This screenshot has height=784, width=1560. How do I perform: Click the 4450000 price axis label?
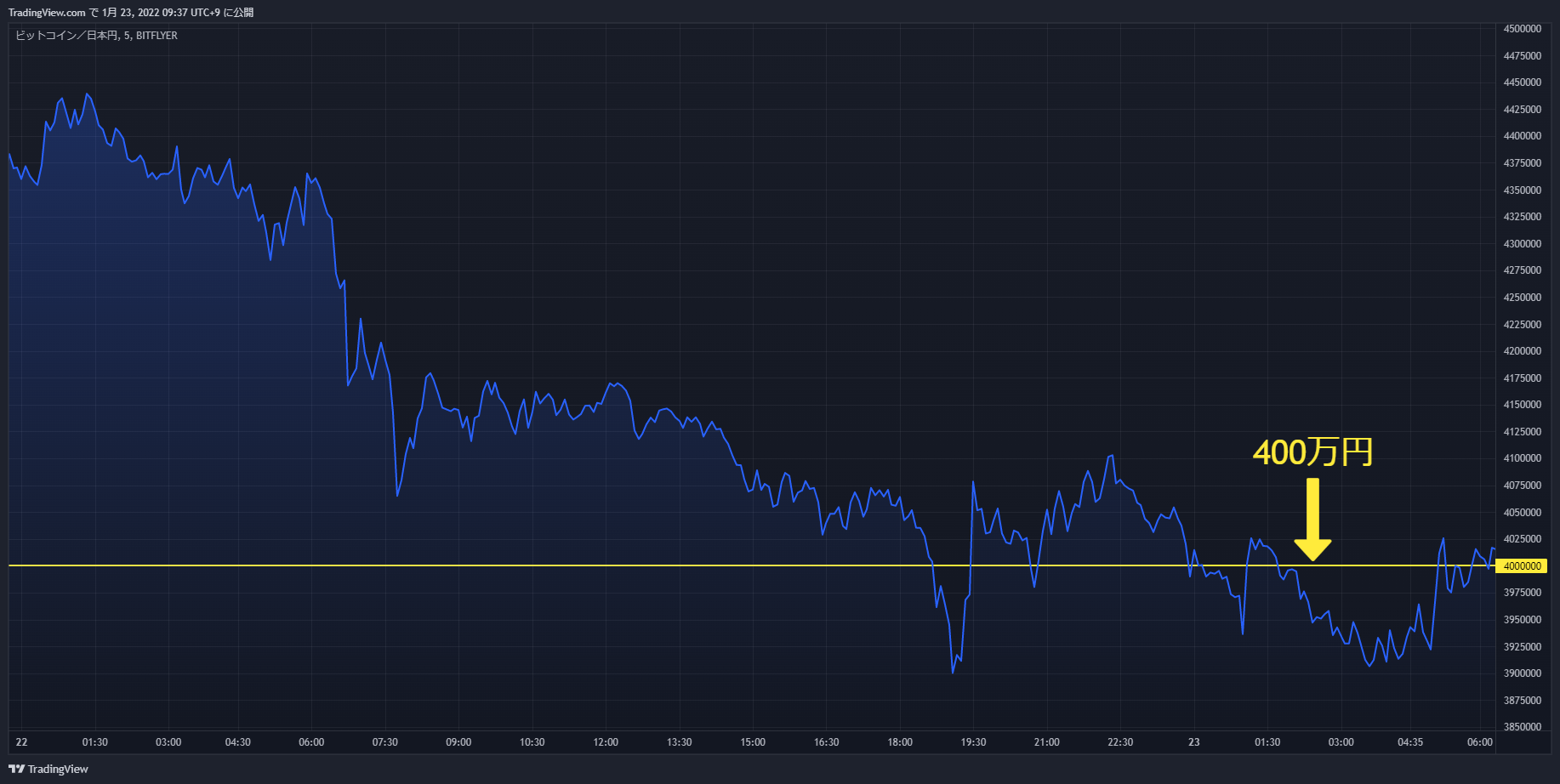tap(1522, 82)
